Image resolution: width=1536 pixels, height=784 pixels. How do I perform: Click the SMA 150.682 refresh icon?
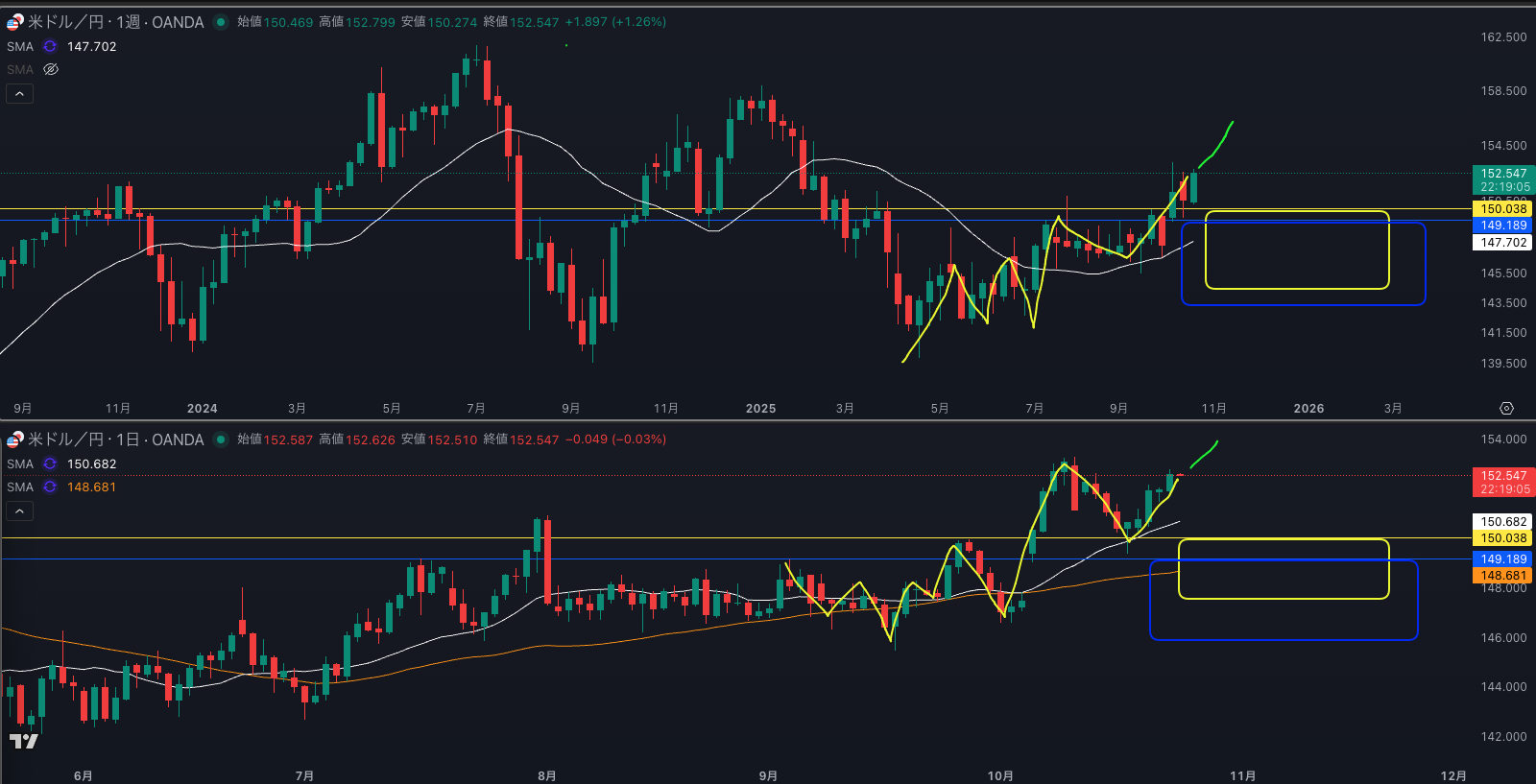pos(50,463)
